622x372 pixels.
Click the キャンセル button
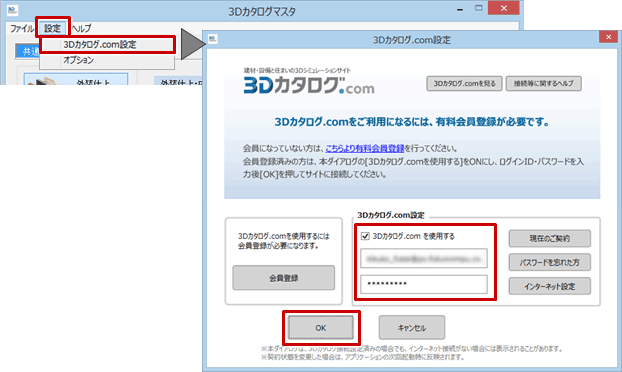pos(412,328)
